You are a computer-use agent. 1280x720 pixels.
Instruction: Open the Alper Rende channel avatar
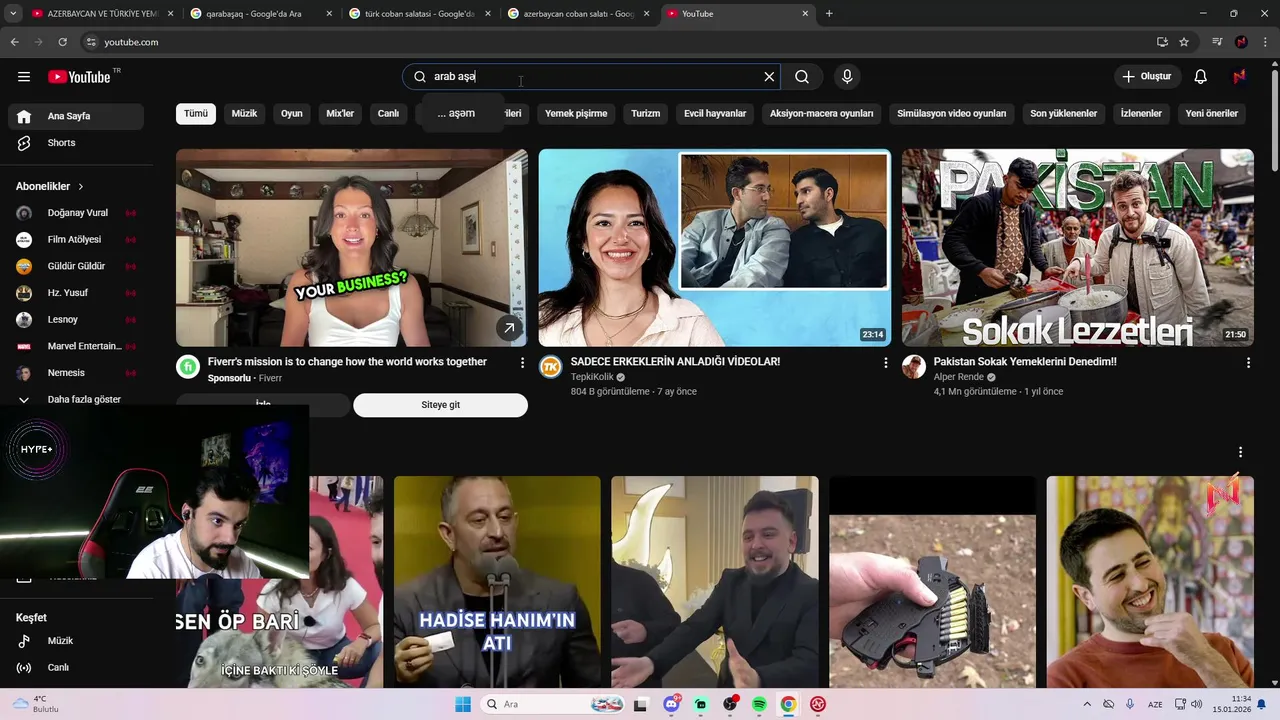[914, 367]
